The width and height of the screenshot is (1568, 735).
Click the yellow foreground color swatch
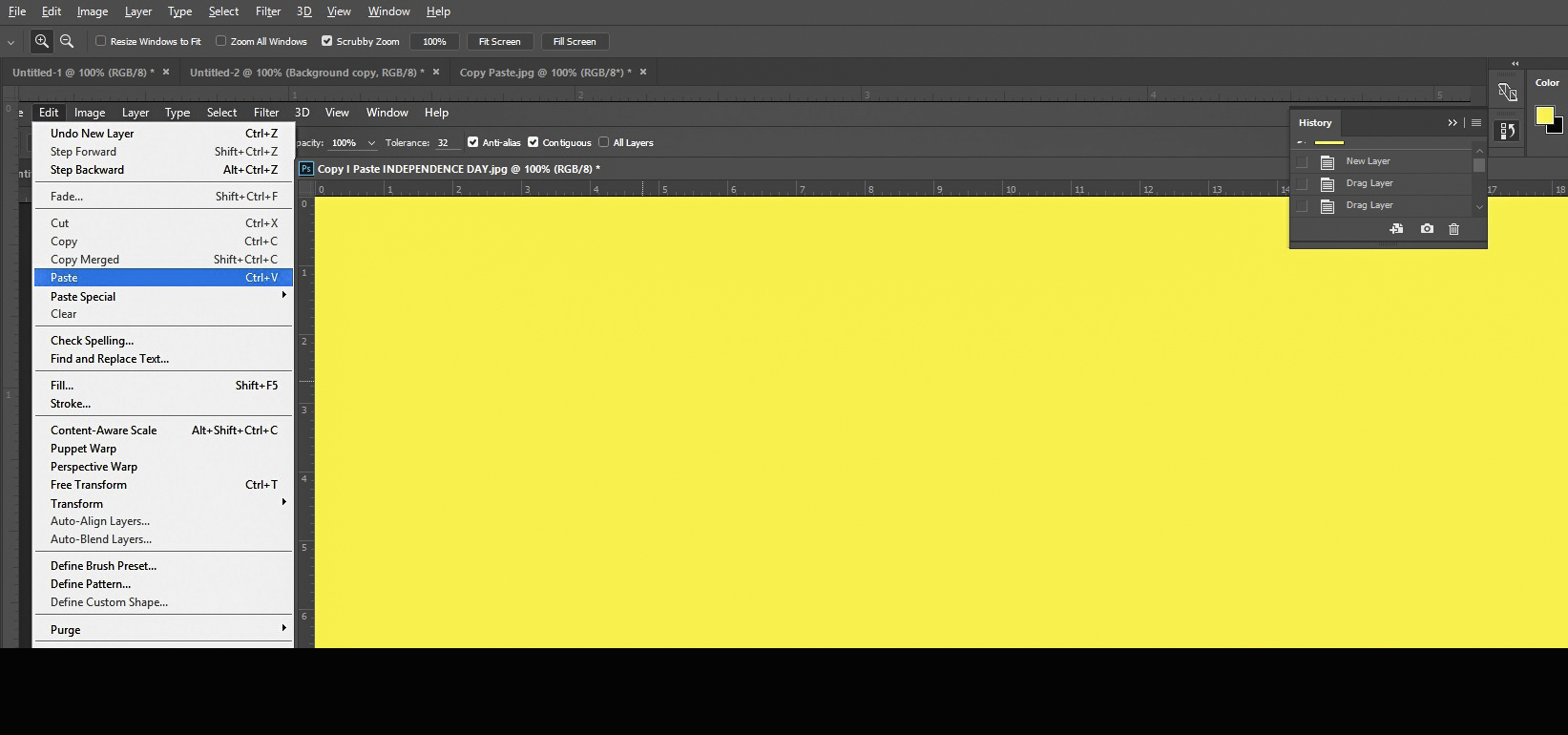point(1543,115)
